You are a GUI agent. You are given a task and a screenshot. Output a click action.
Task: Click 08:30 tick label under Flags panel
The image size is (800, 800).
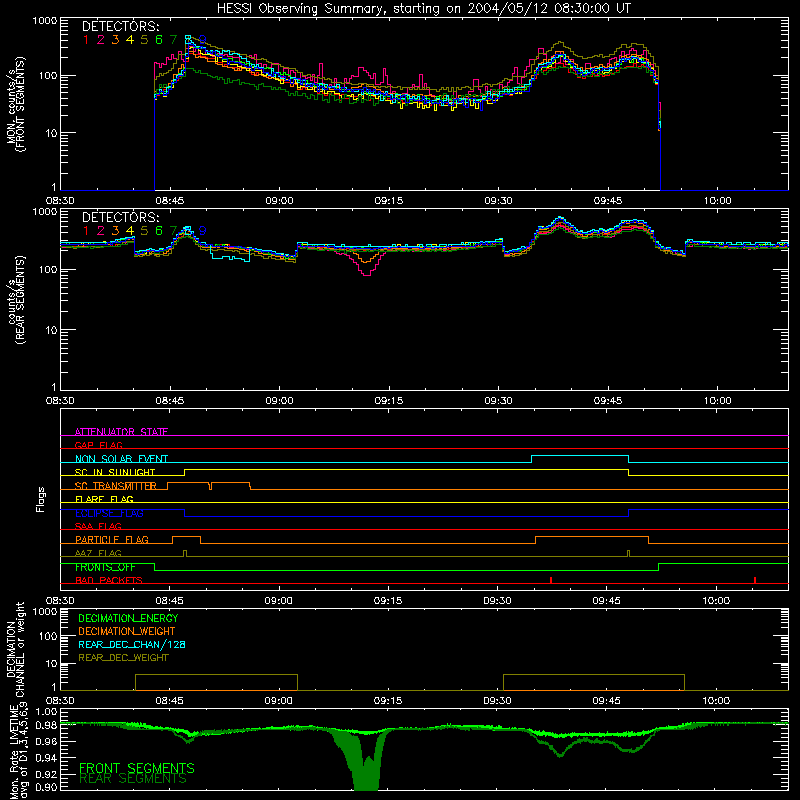tap(60, 601)
